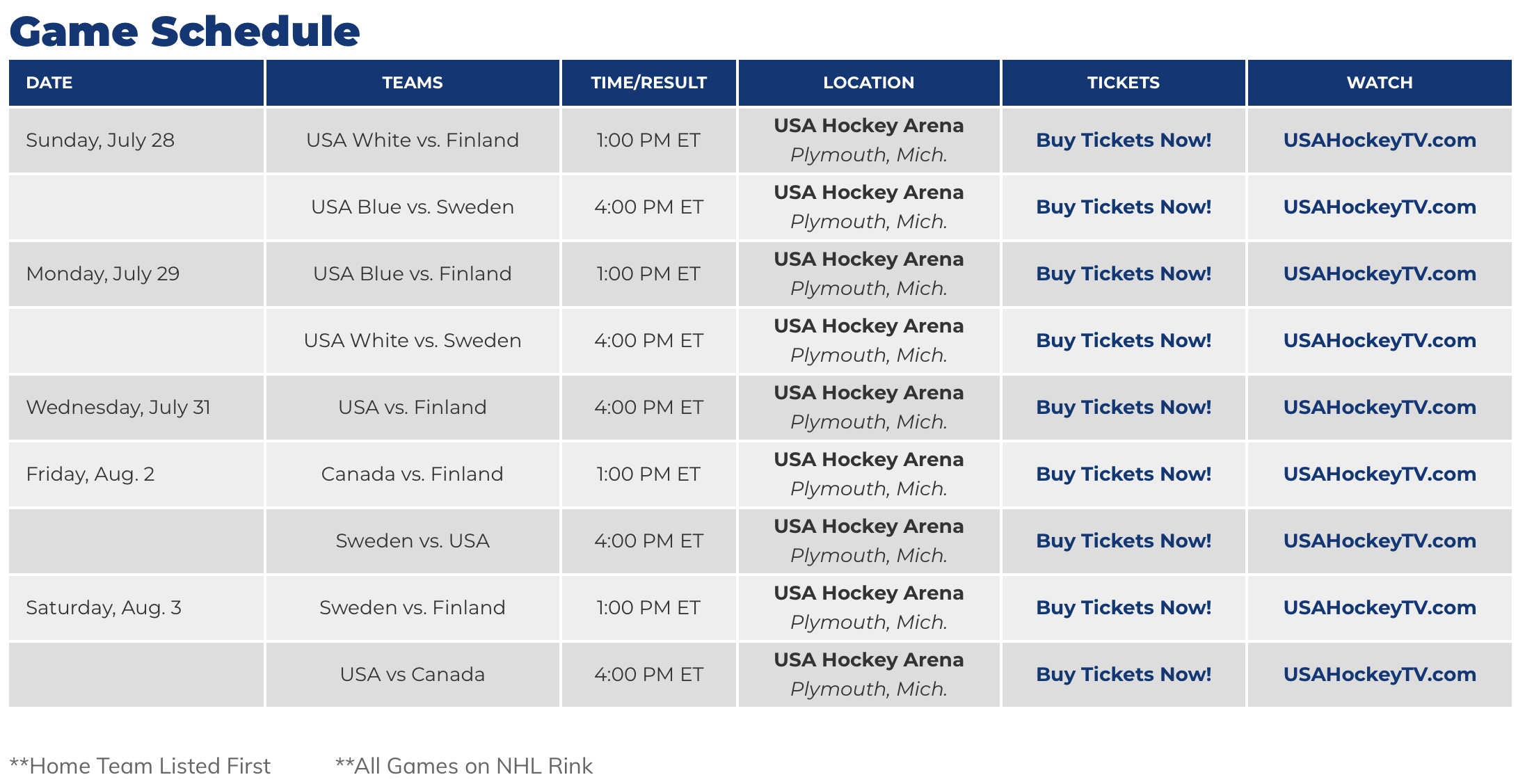
Task: Buy tickets for Sweden vs. Finland
Action: [1124, 608]
